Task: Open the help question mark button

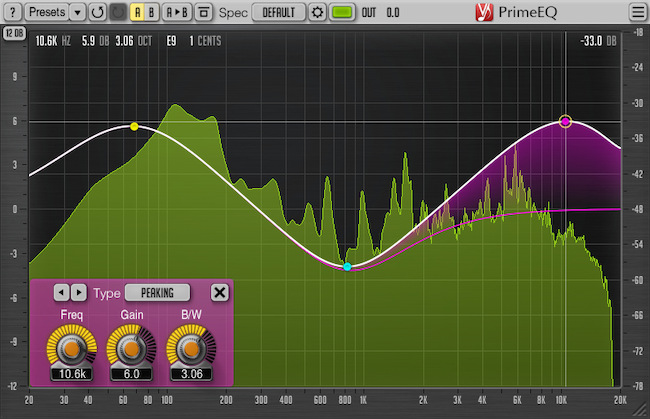Action: coord(12,12)
